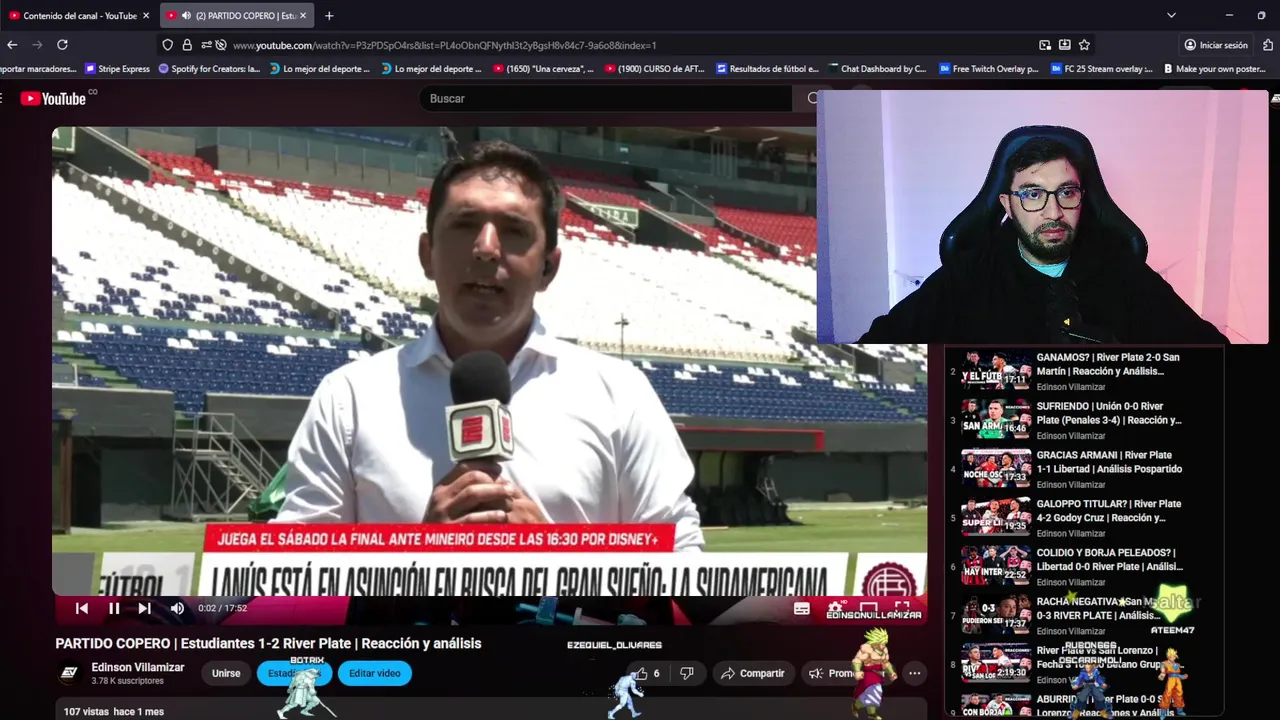Click the YouTube logo home link
The width and height of the screenshot is (1280, 720).
[55, 98]
